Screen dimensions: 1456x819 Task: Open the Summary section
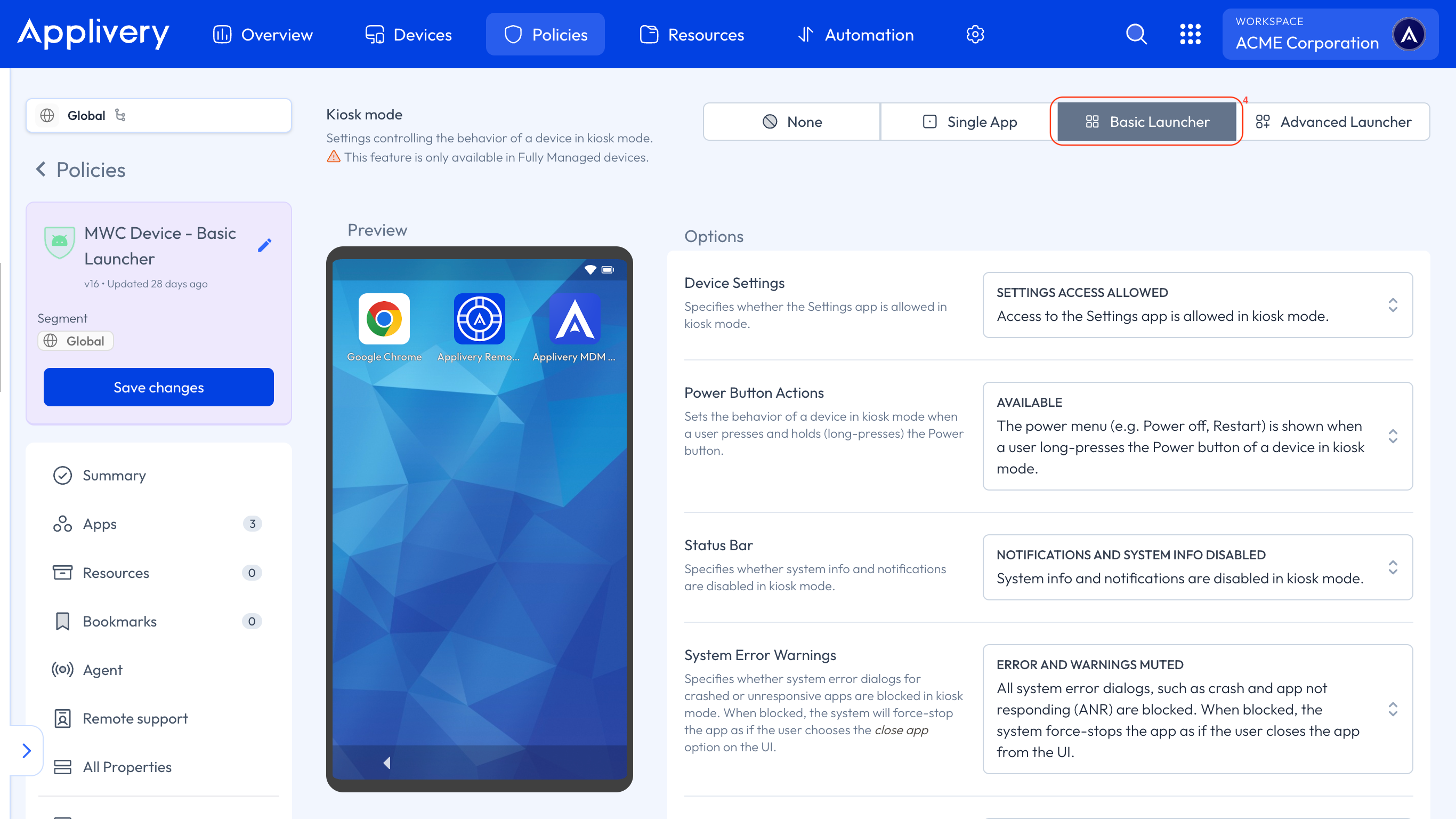(158, 475)
